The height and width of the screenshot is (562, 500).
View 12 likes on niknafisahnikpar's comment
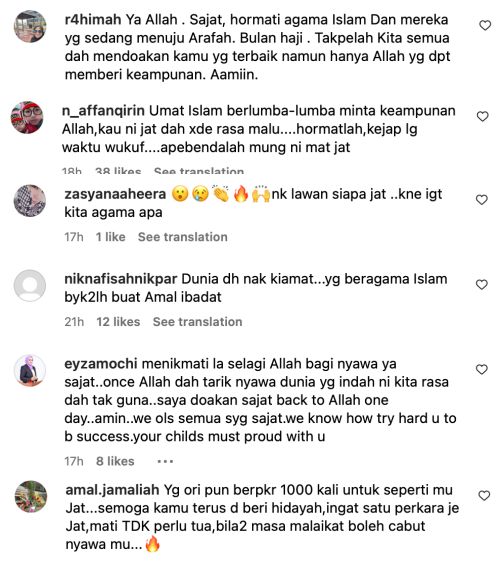tap(118, 322)
